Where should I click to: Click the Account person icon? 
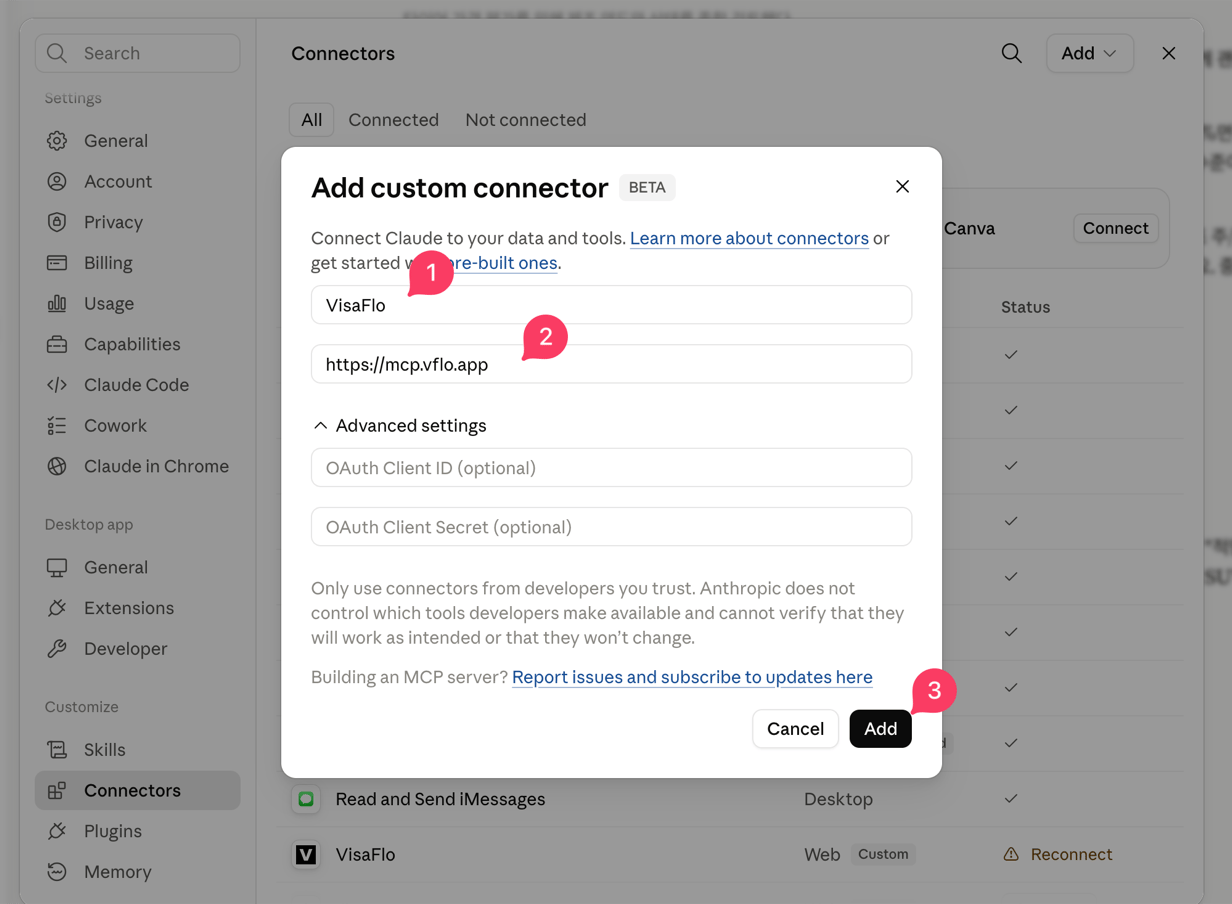[x=57, y=181]
